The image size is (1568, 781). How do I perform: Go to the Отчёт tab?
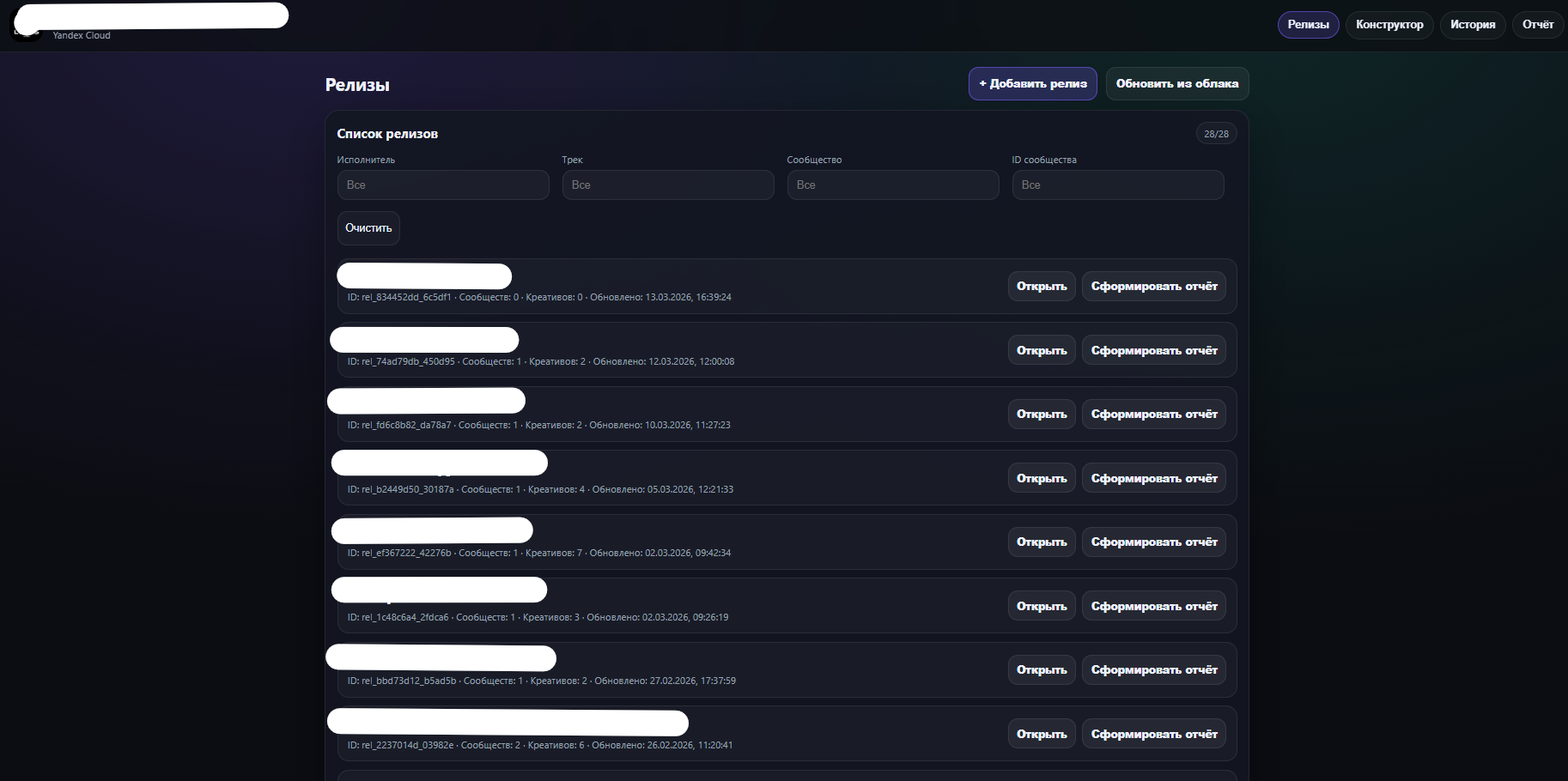[1537, 25]
